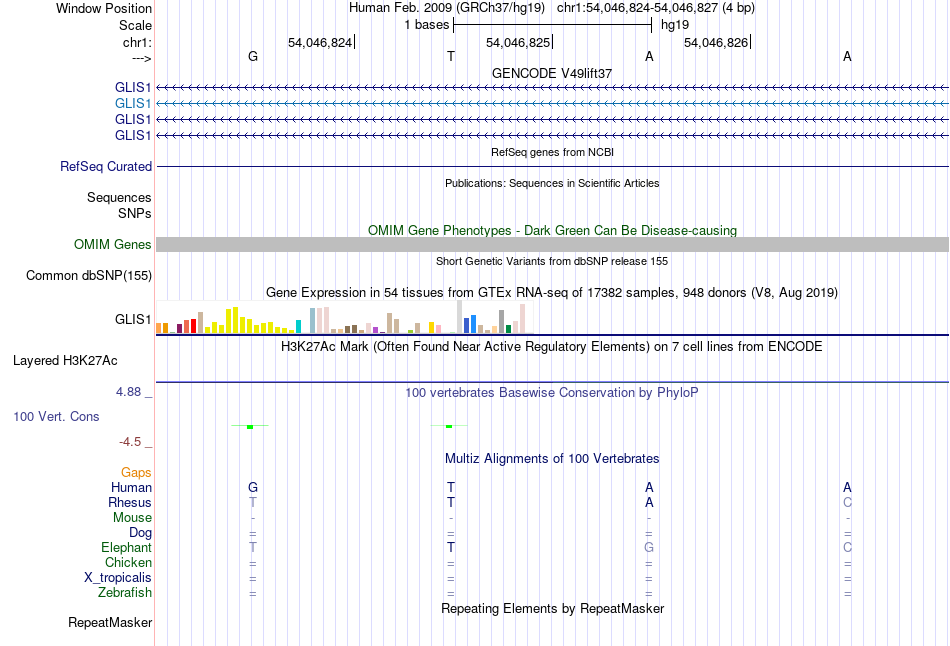
Task: Select the Zebrafish alignment row label
Action: (125, 592)
